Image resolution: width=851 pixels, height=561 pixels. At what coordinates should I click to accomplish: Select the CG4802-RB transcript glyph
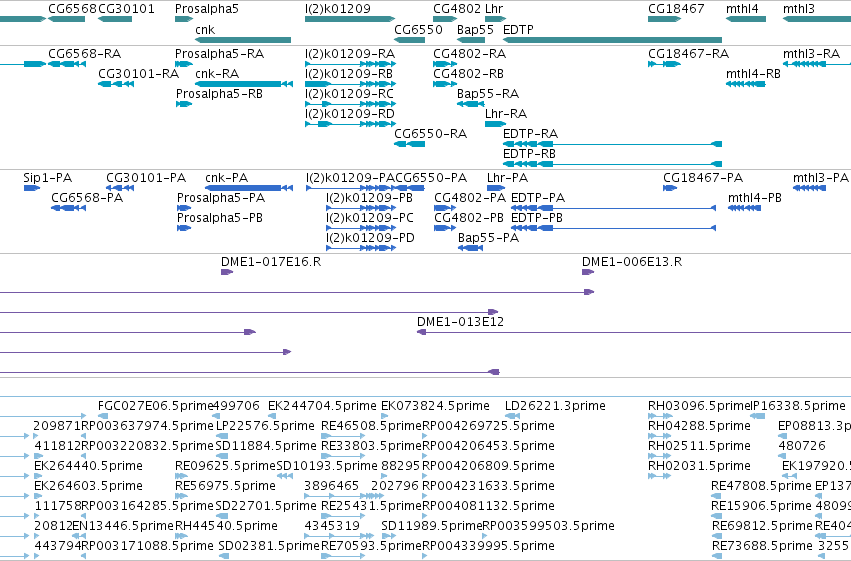[445, 84]
